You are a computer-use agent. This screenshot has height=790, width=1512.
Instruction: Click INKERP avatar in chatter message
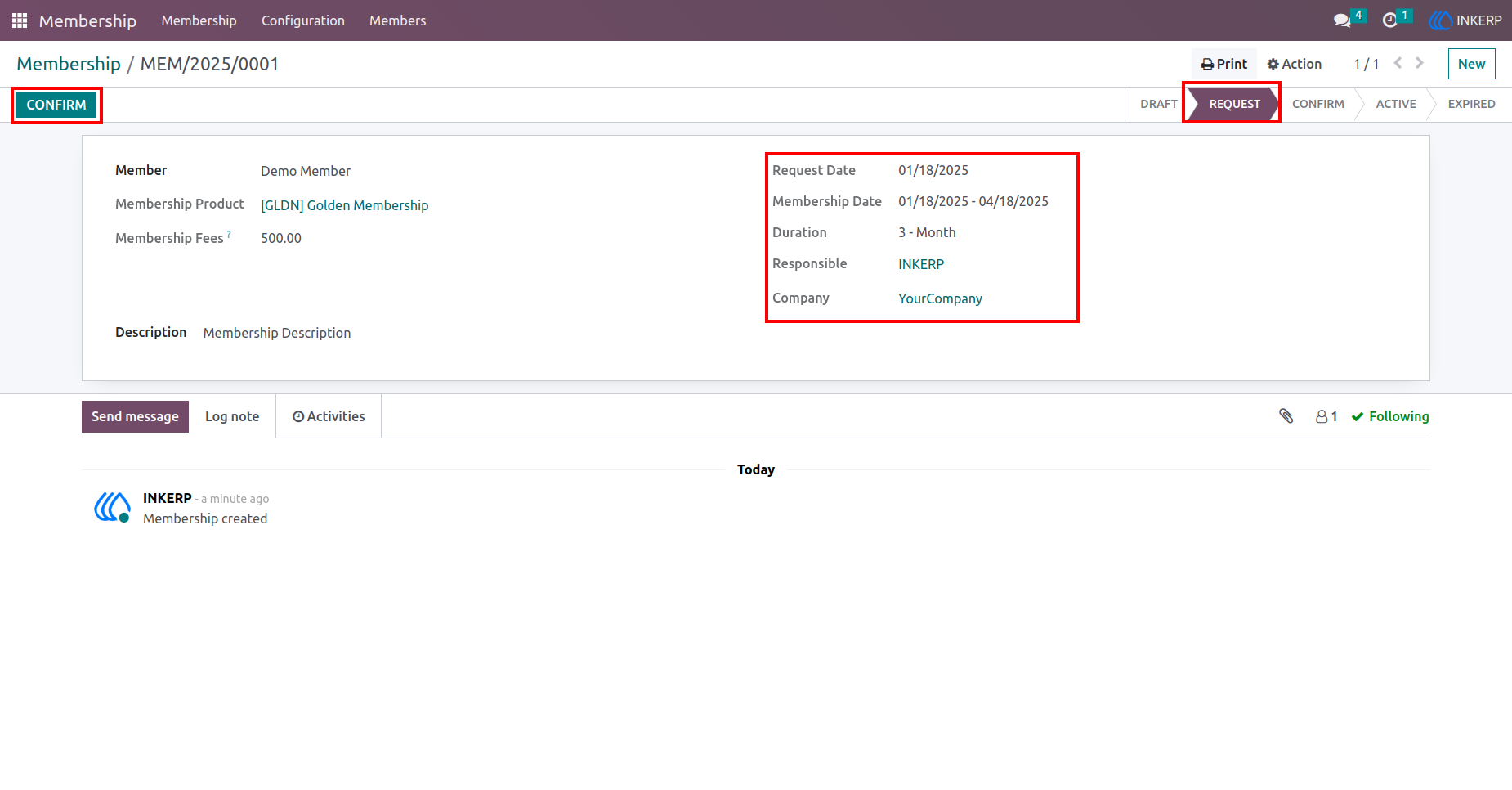(112, 507)
